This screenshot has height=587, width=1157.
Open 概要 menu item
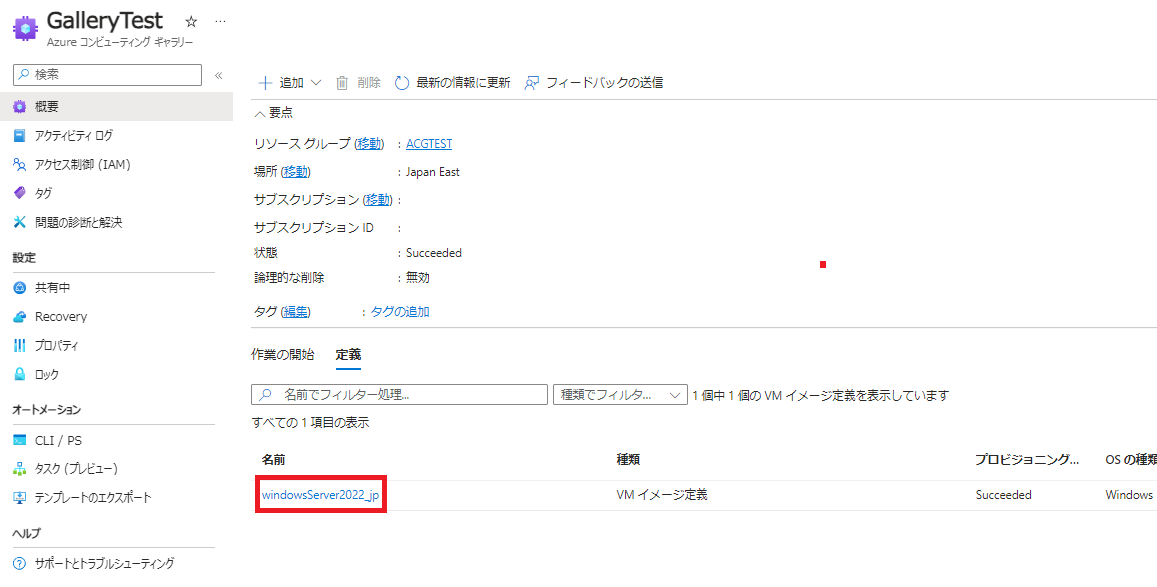[x=117, y=107]
